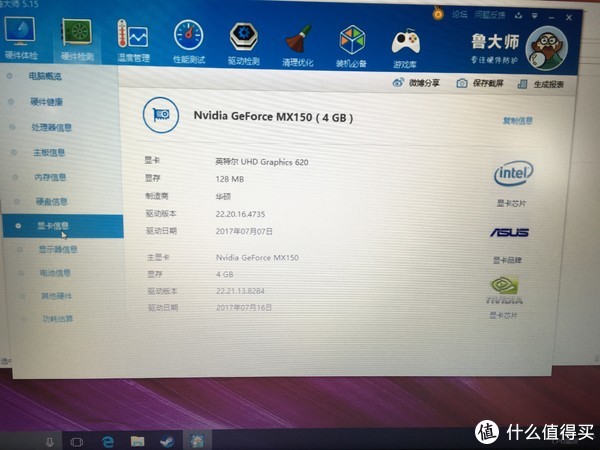Select 电池信息 in the sidebar
The height and width of the screenshot is (450, 600).
(x=55, y=273)
